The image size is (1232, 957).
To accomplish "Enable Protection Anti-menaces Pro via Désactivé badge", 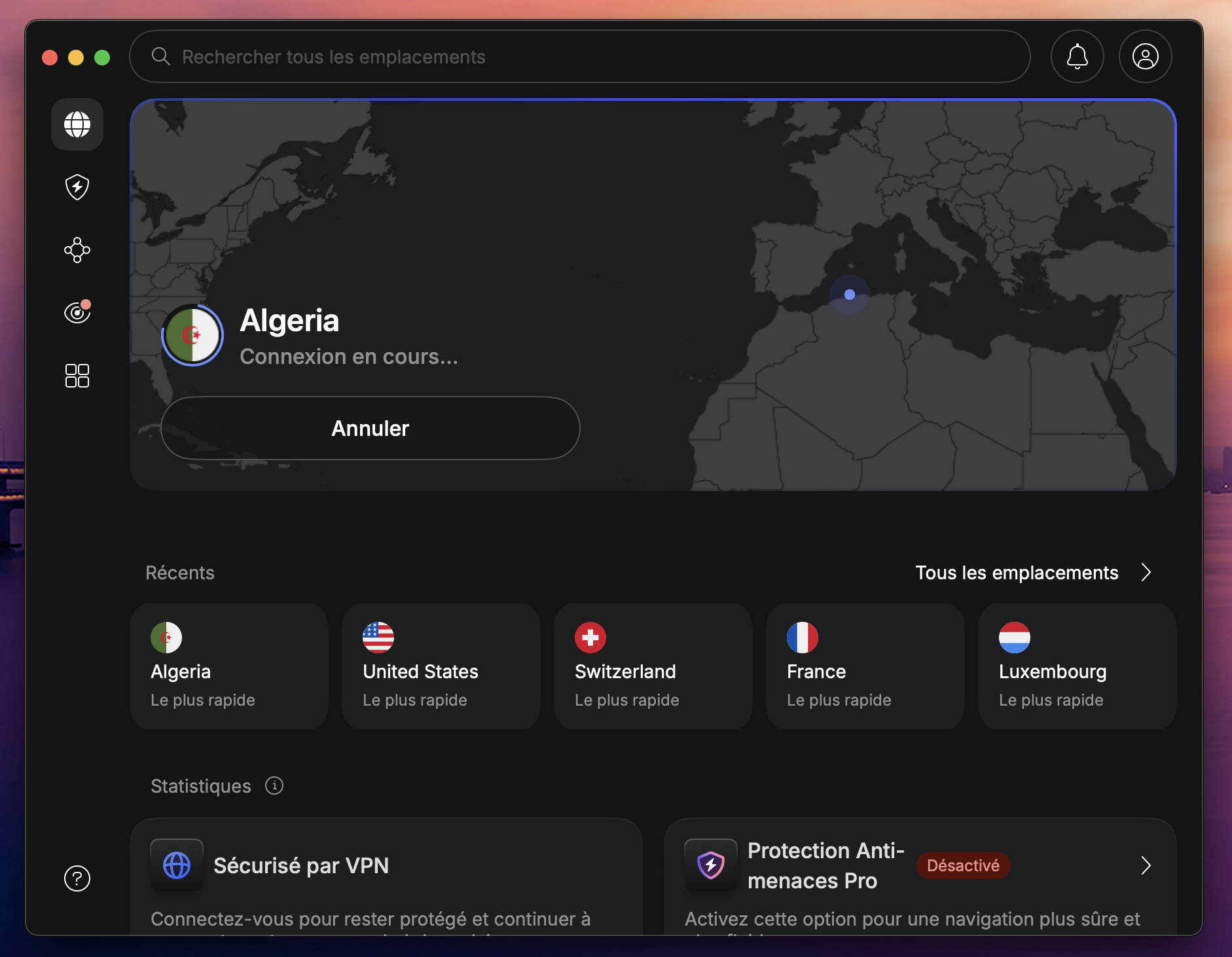I will [x=961, y=865].
